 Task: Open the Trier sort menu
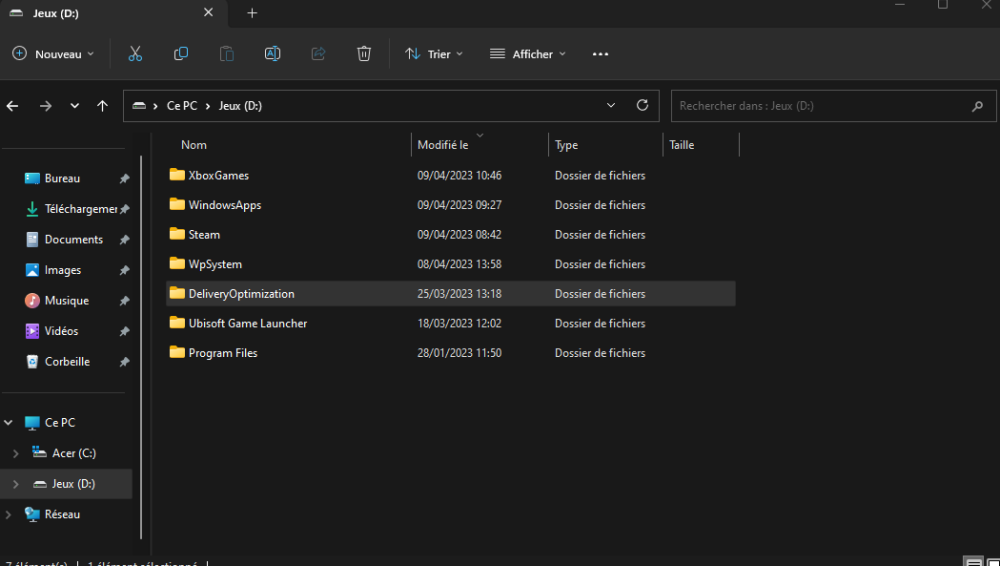coord(434,54)
